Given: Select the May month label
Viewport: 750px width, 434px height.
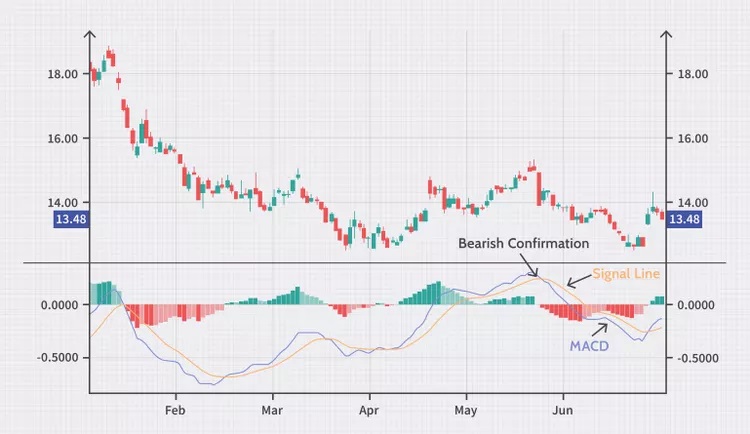Looking at the screenshot, I should click(x=465, y=410).
